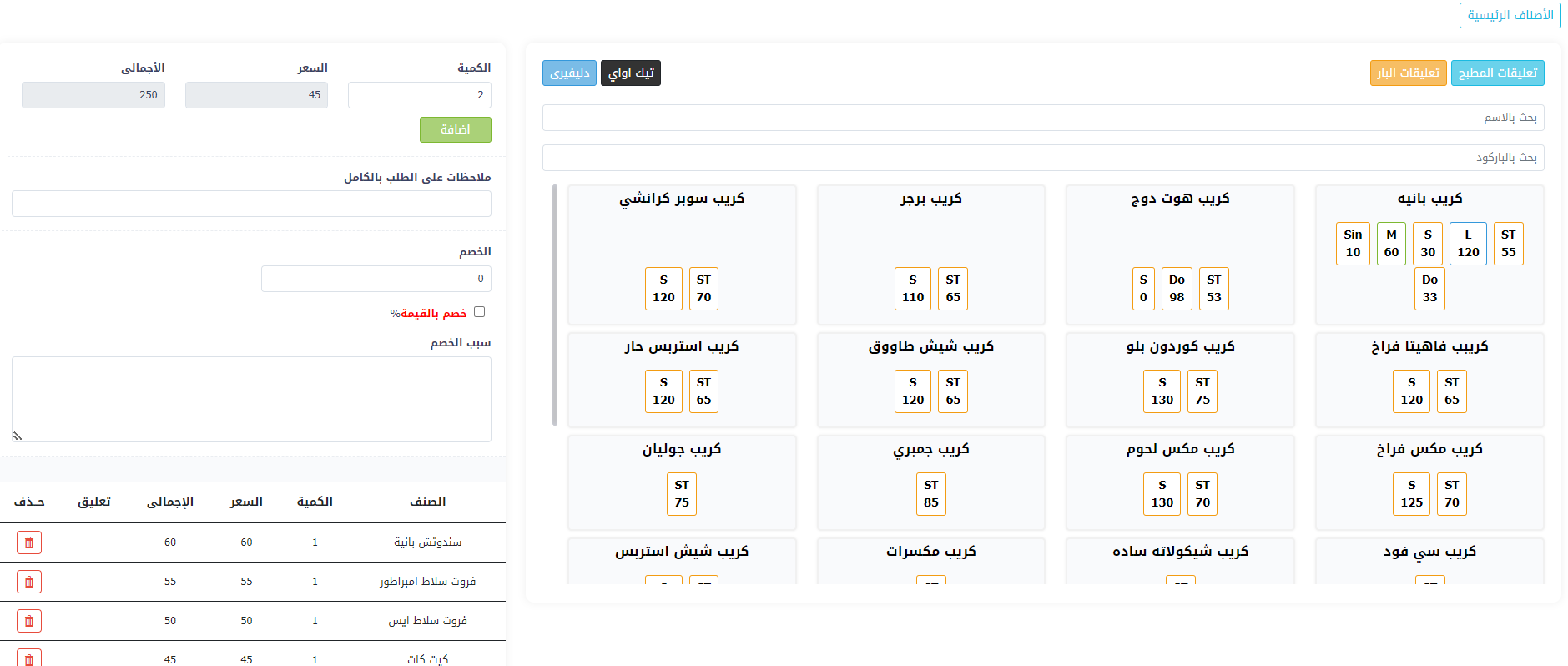Click the بحث بالباركود barcode search field
This screenshot has height=666, width=1568.
click(x=1042, y=158)
